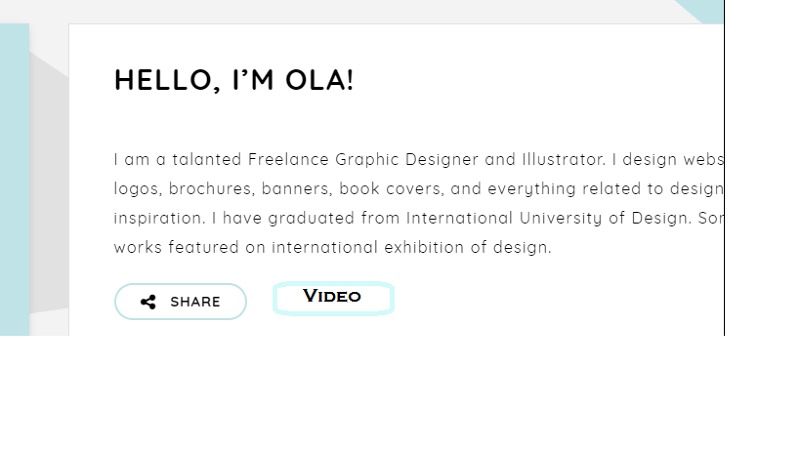Click the "HELLO, I'M OLA!" heading

(x=234, y=80)
